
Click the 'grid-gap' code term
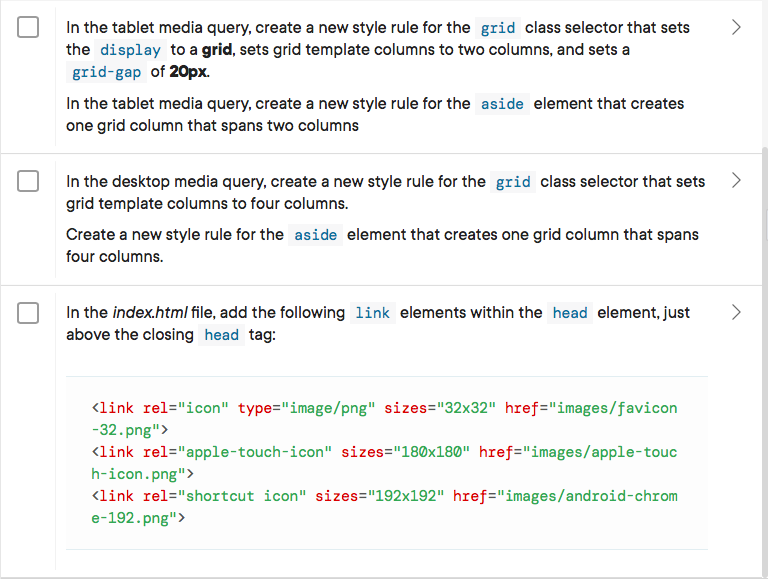coord(106,72)
